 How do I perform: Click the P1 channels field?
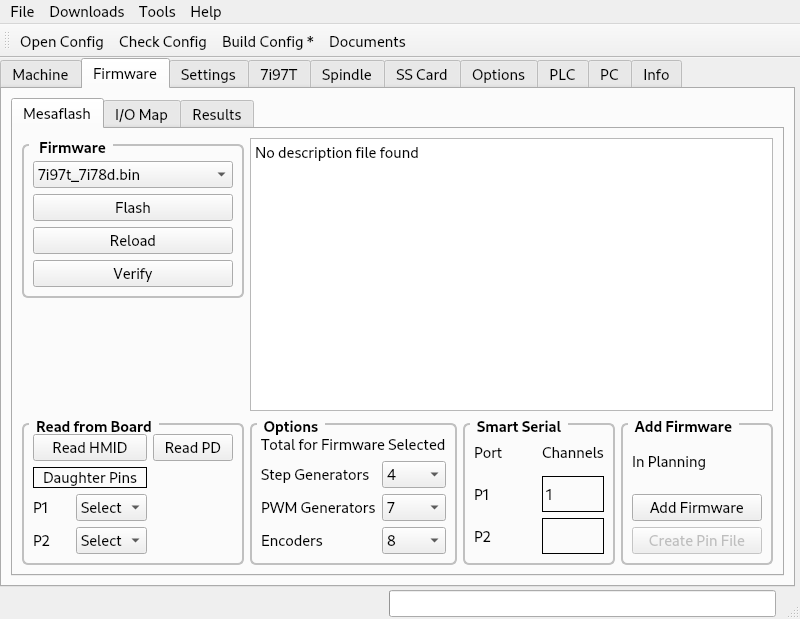(573, 494)
